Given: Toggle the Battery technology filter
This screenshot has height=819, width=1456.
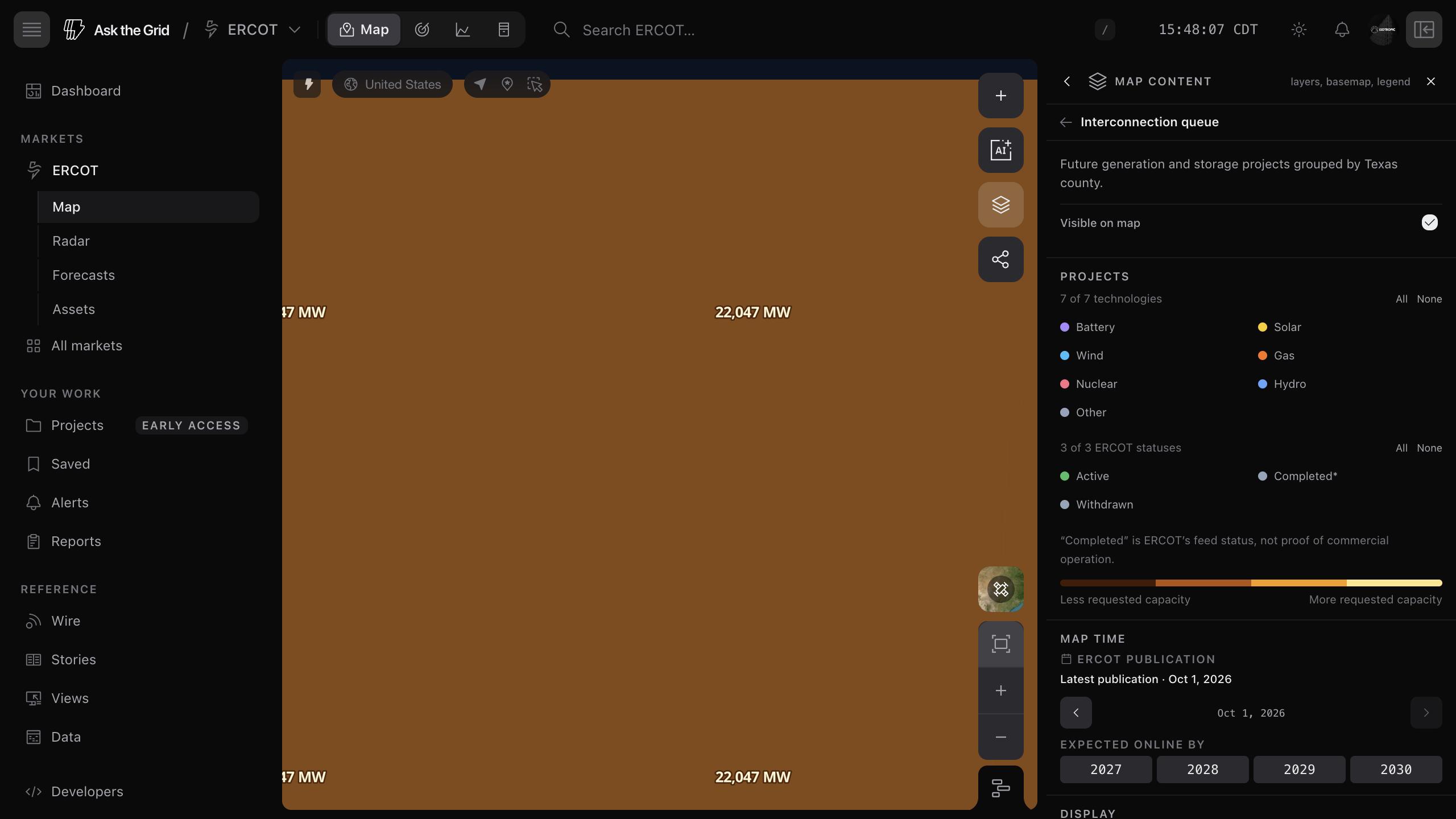Looking at the screenshot, I should (x=1087, y=327).
